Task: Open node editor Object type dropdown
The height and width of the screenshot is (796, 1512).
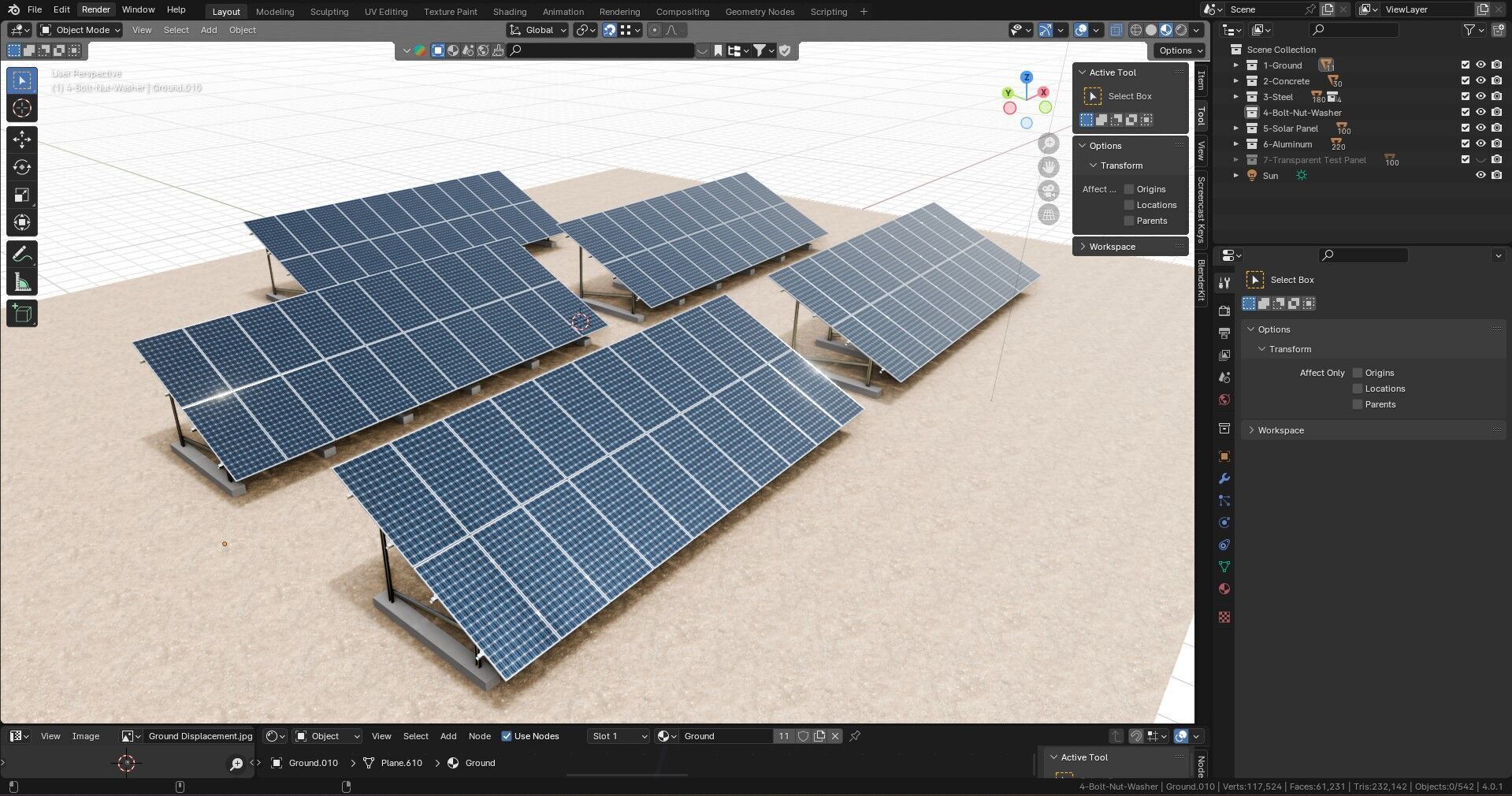Action: point(328,736)
